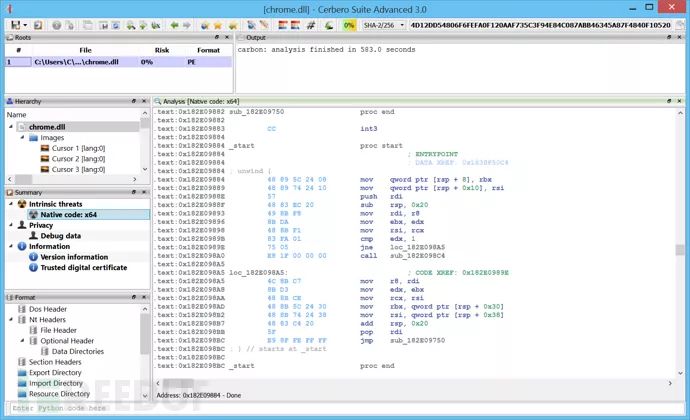Collapse the Nt Headers tree node
690x420 pixels.
click(12, 320)
